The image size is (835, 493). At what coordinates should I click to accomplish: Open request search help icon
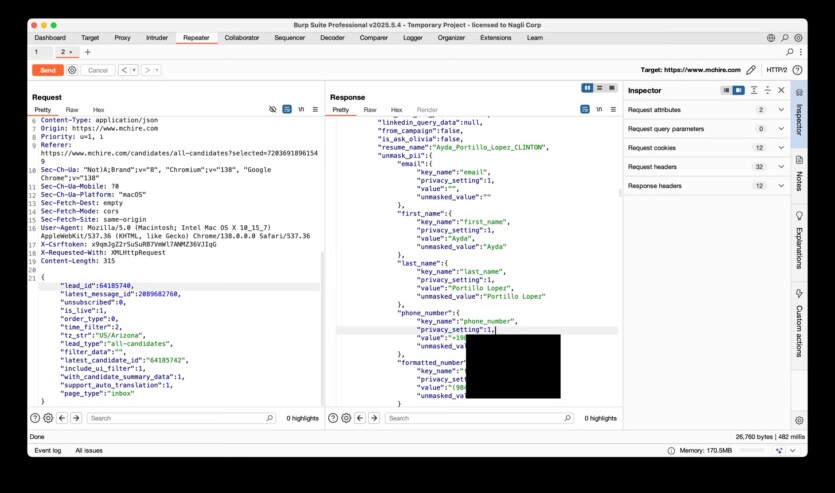[35, 418]
